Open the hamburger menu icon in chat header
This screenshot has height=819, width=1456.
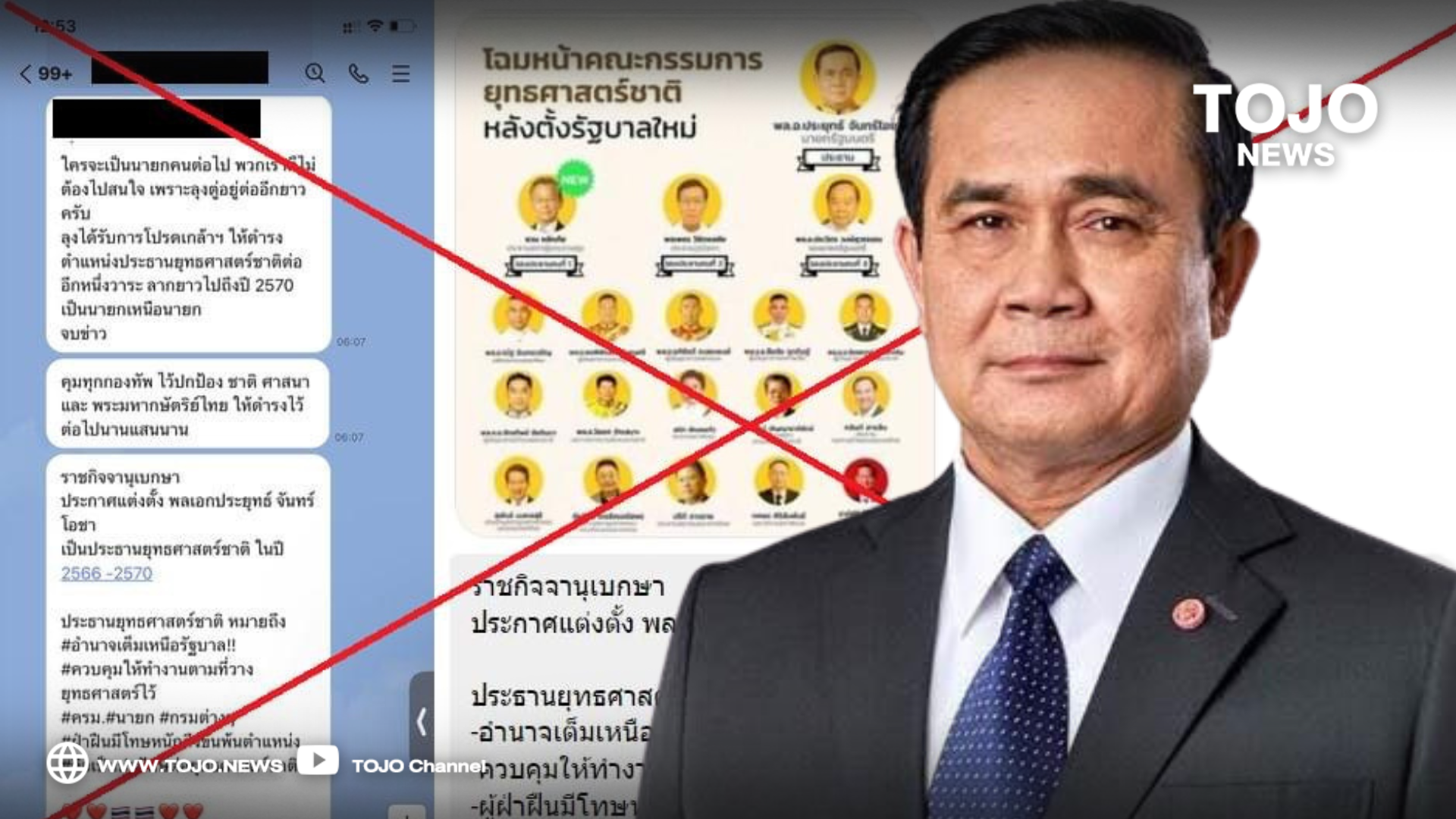401,73
